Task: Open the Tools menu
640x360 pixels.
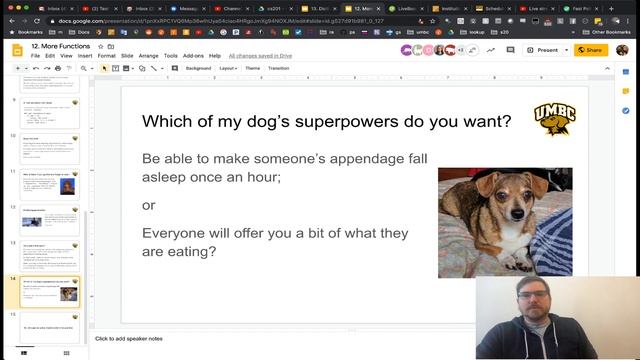Action: point(171,56)
